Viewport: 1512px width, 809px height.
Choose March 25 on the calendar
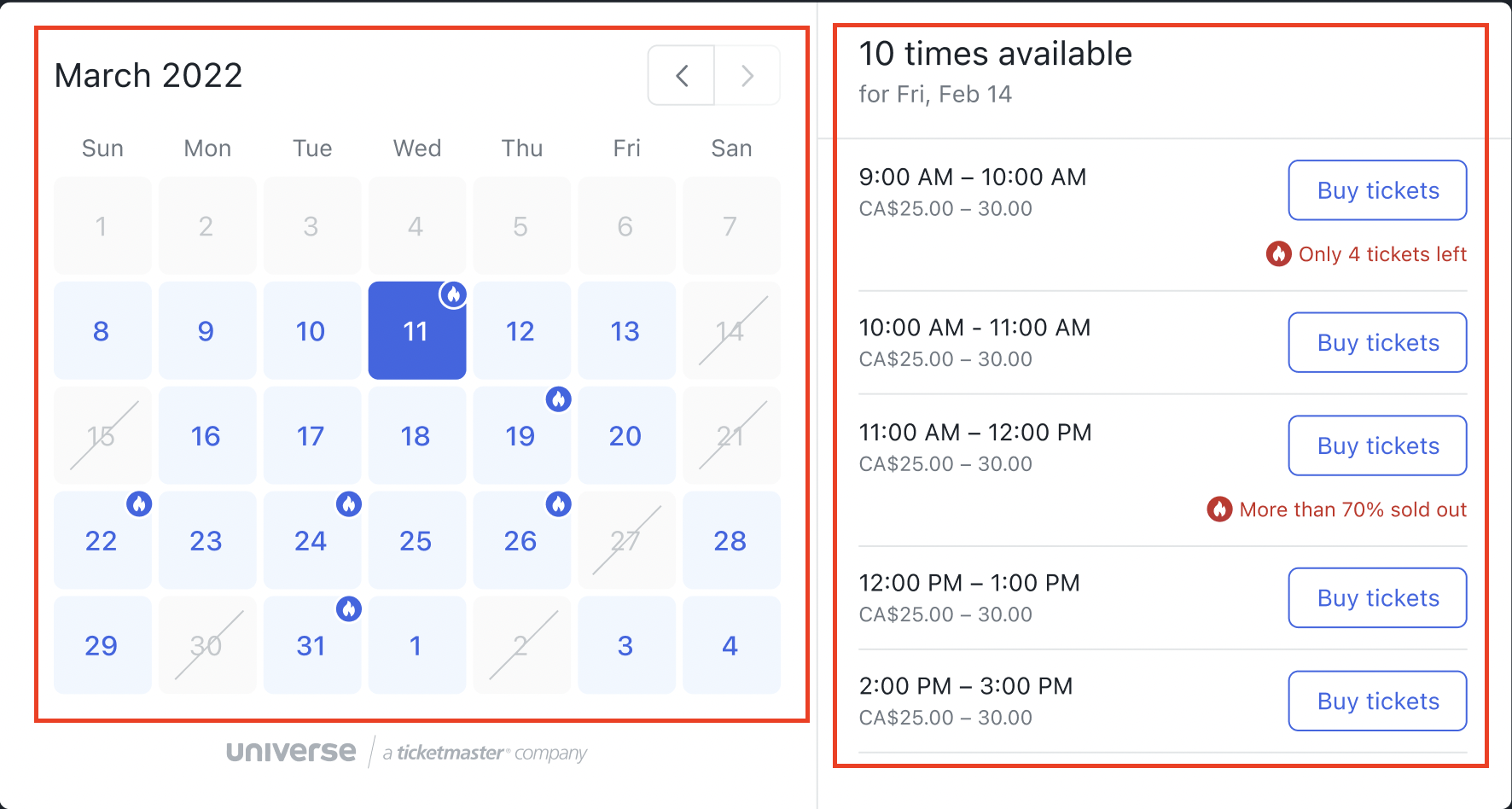click(417, 540)
